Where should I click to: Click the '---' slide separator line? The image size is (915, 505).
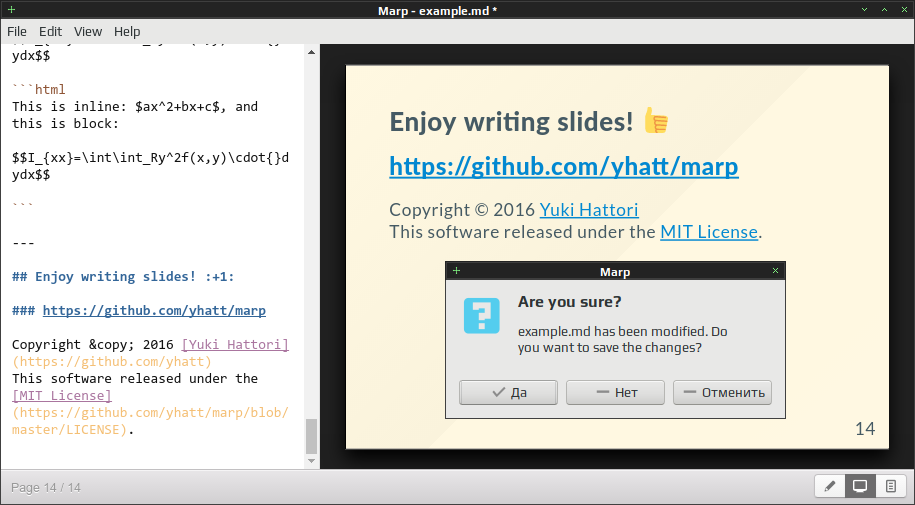(x=23, y=243)
